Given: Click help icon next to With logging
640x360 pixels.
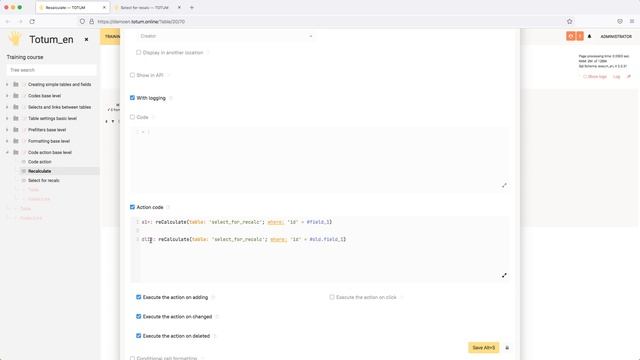Looking at the screenshot, I should pos(171,98).
